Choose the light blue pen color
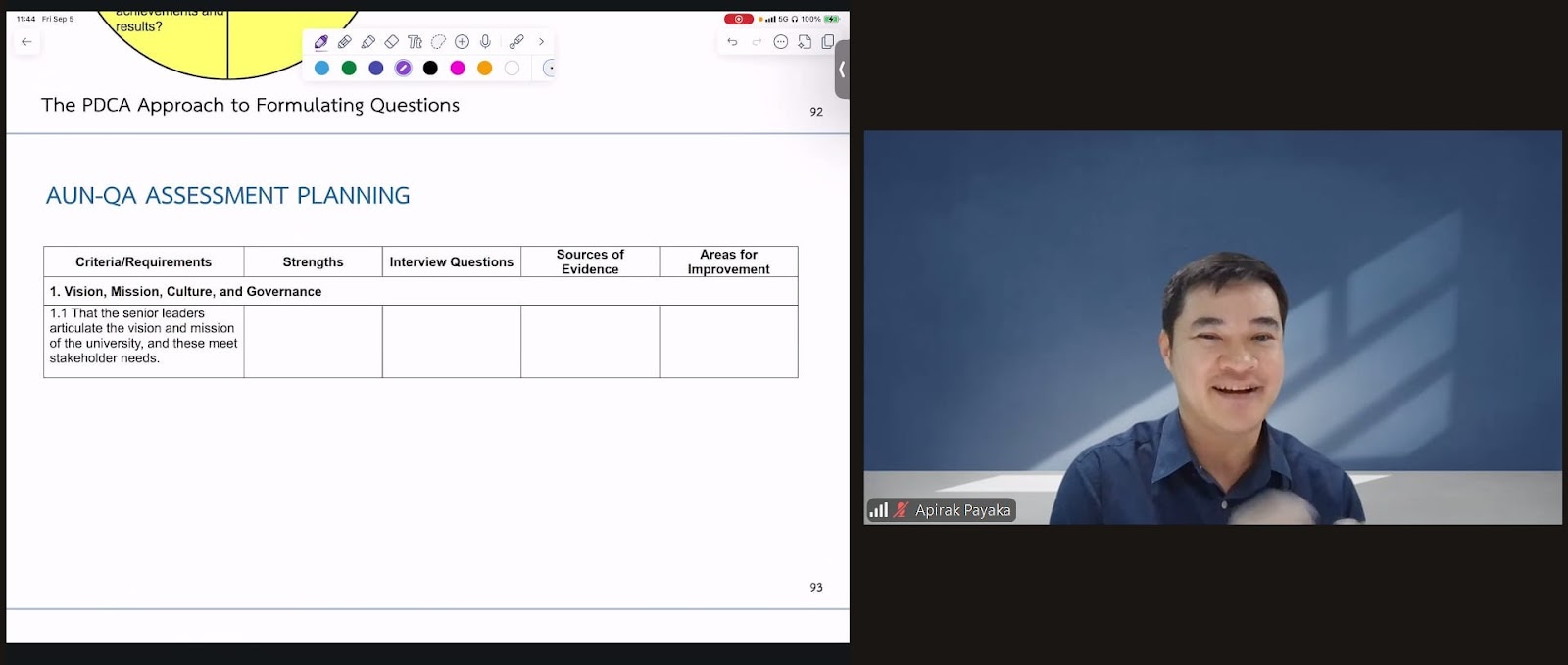 (x=321, y=68)
